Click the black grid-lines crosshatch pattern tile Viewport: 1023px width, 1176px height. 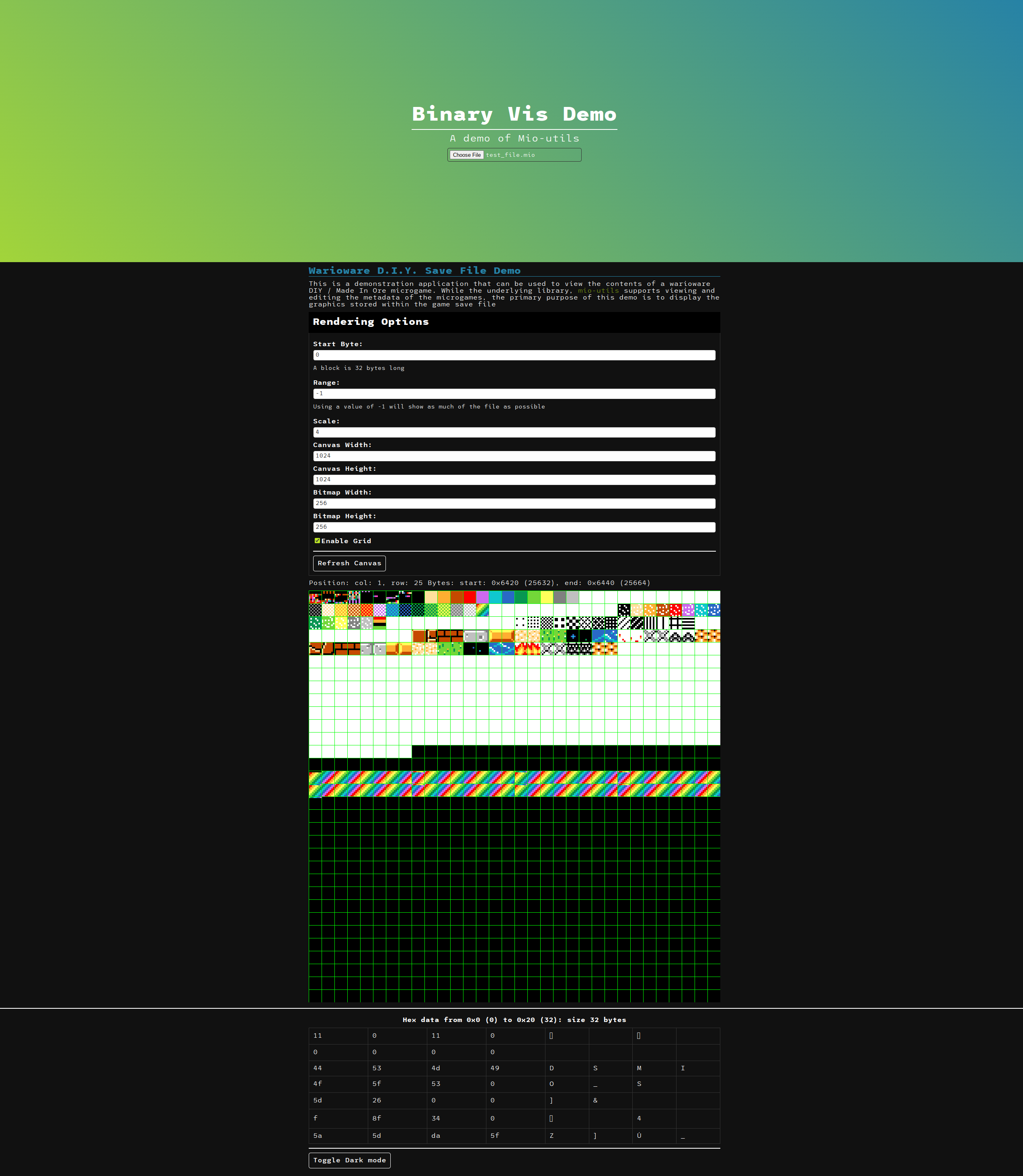[x=675, y=623]
